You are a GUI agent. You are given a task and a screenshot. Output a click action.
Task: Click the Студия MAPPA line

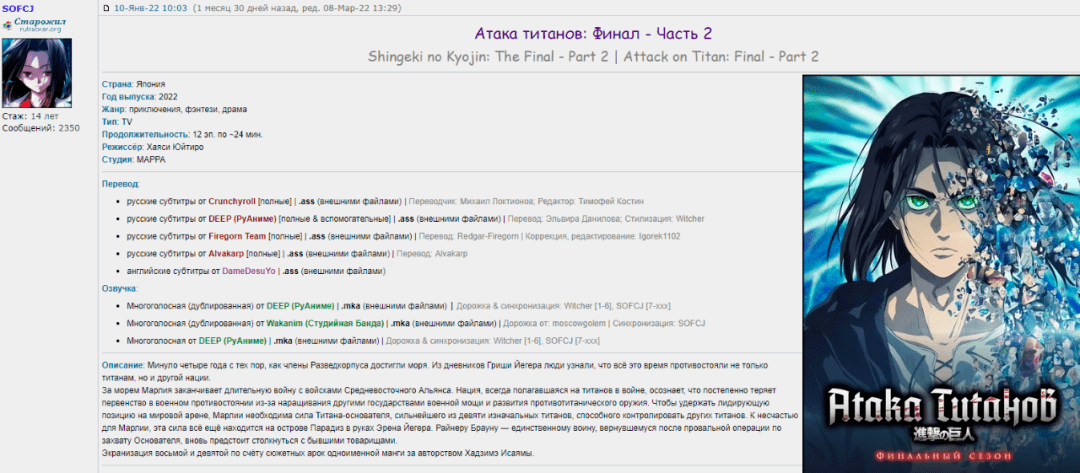pyautogui.click(x=134, y=159)
